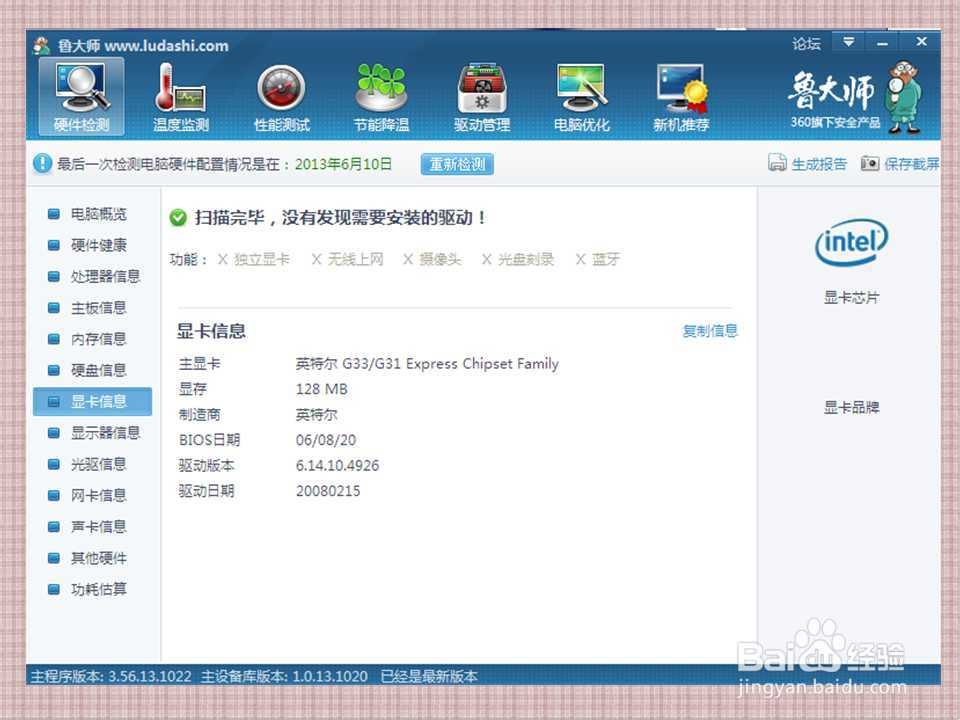The height and width of the screenshot is (720, 960).
Task: Select 光驱信息 in the sidebar
Action: pos(92,464)
